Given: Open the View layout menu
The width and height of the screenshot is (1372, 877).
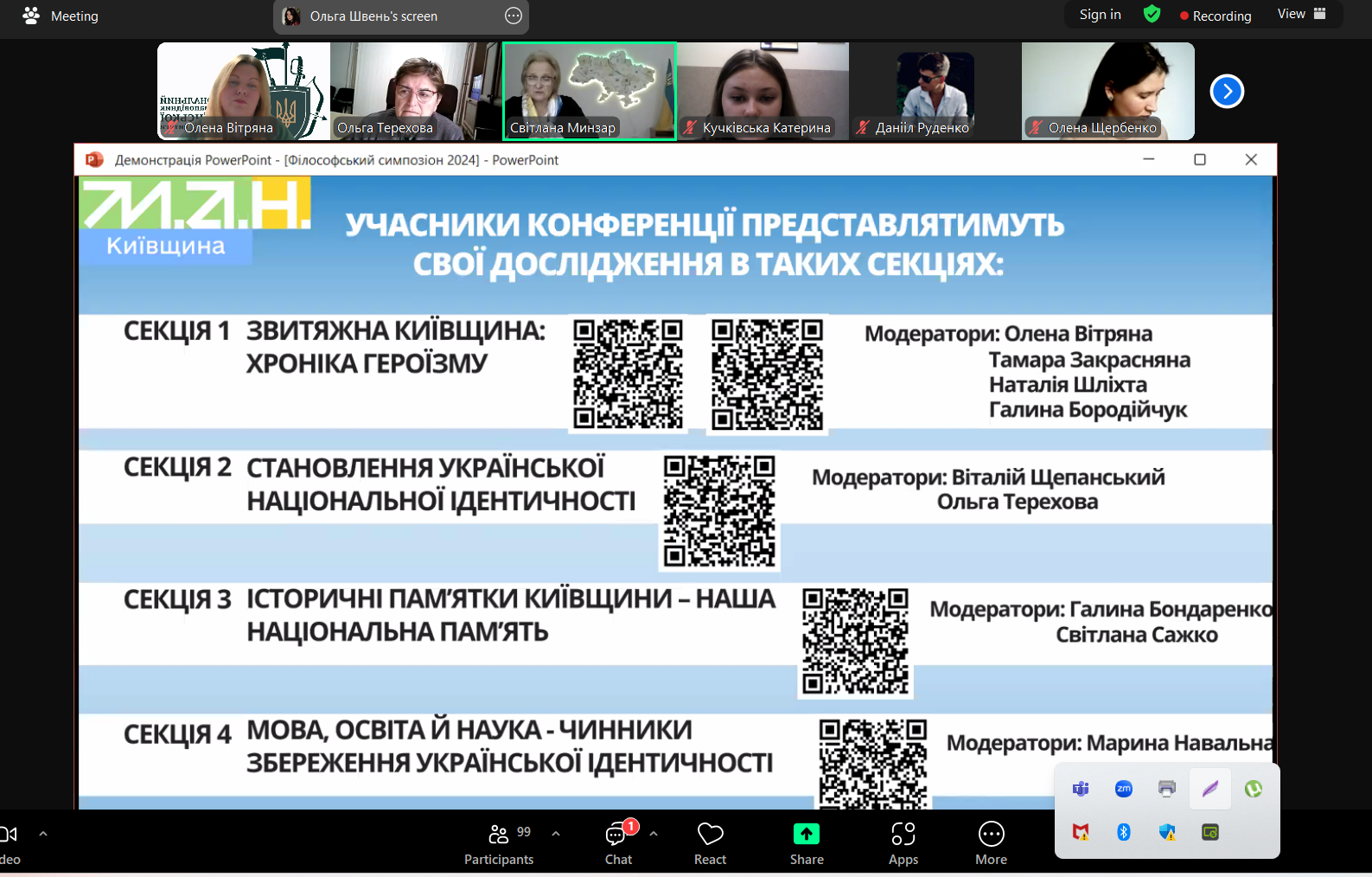Looking at the screenshot, I should [x=1301, y=15].
